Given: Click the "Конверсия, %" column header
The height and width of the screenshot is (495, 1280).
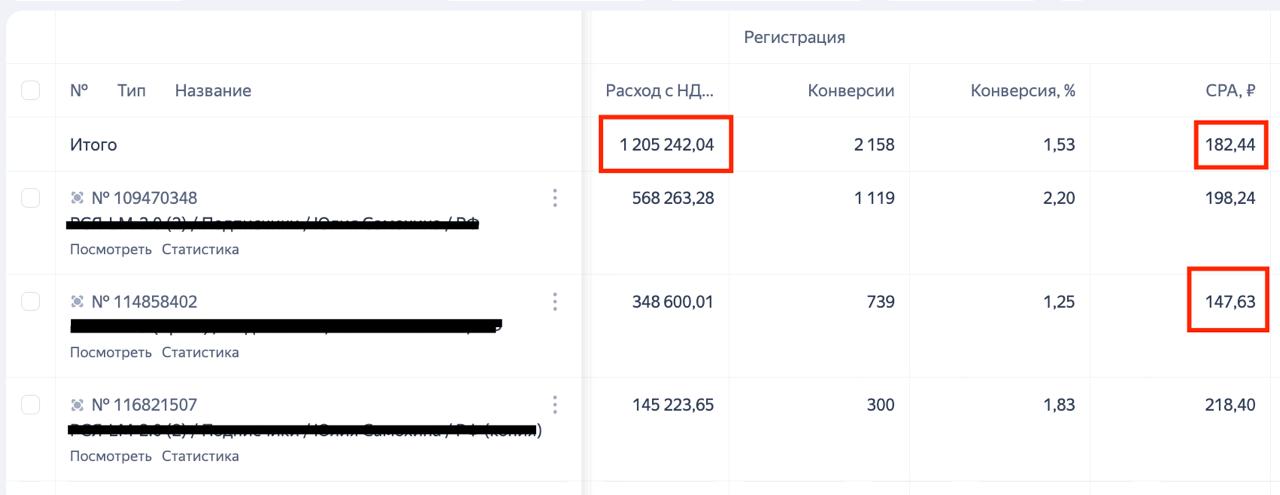Looking at the screenshot, I should click(x=1022, y=91).
